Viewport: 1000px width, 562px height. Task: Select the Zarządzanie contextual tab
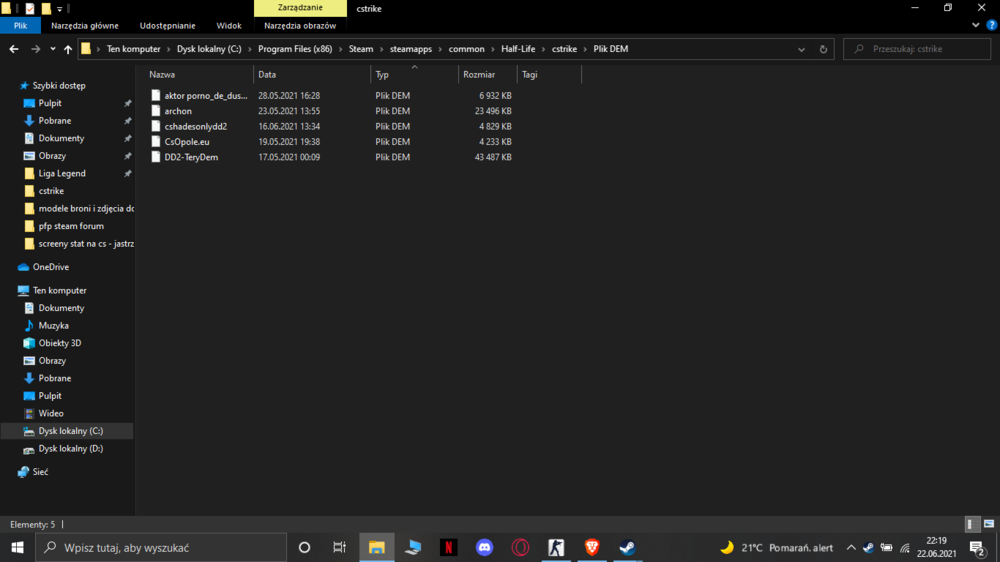tap(300, 8)
